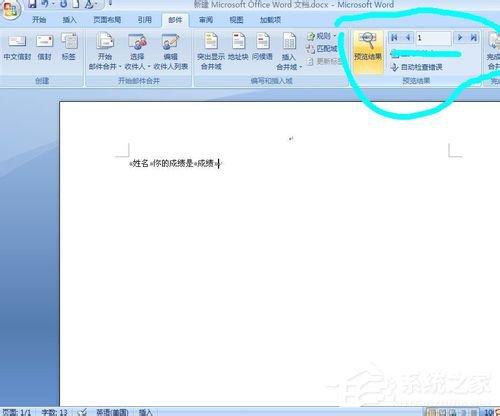Screen dimensions: 500x416
Task: Switch to the 审阅 (Review) tab
Action: pyautogui.click(x=206, y=20)
